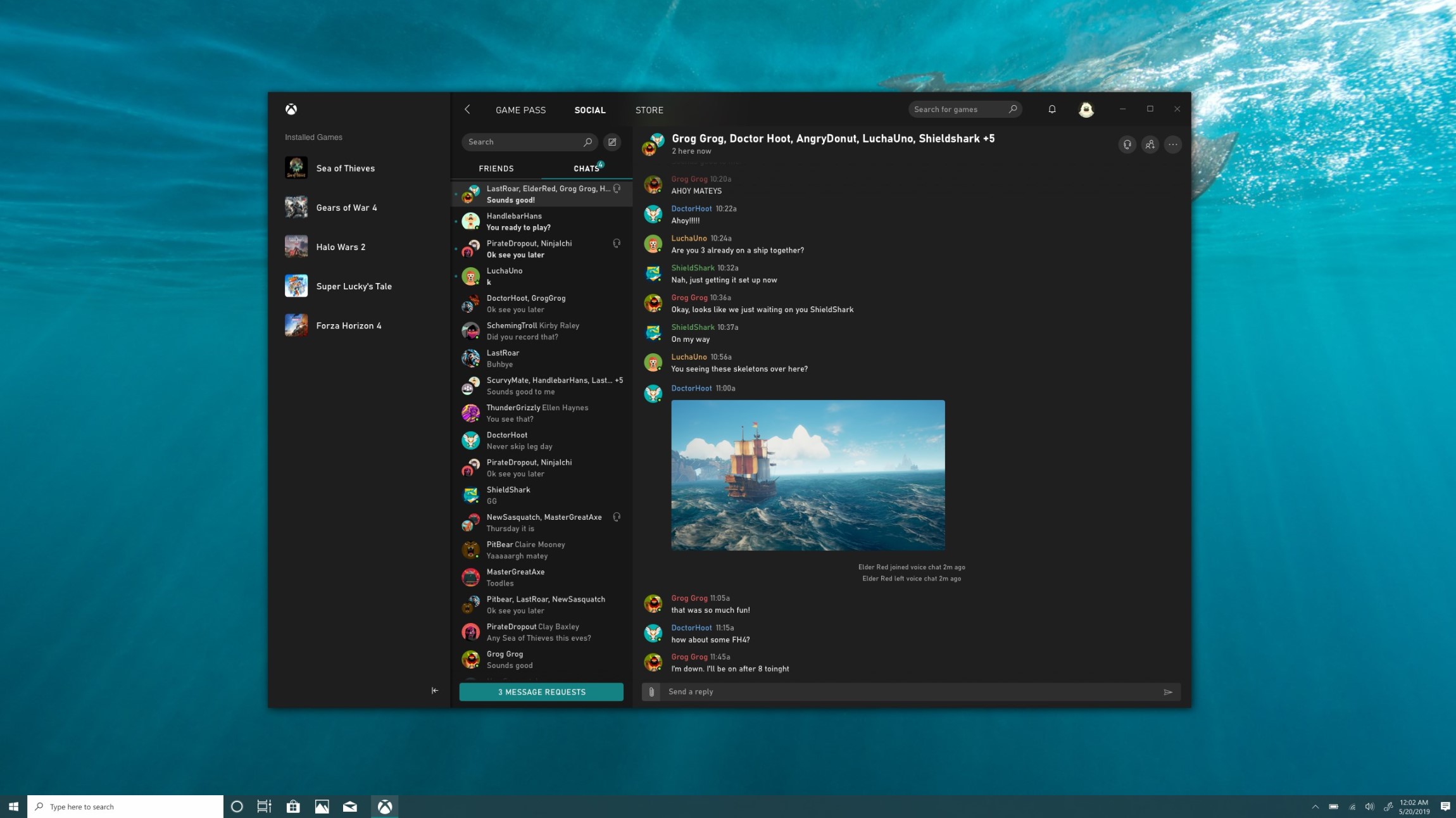This screenshot has height=818, width=1456.
Task: Open the Xbox user profile icon
Action: tap(1085, 109)
